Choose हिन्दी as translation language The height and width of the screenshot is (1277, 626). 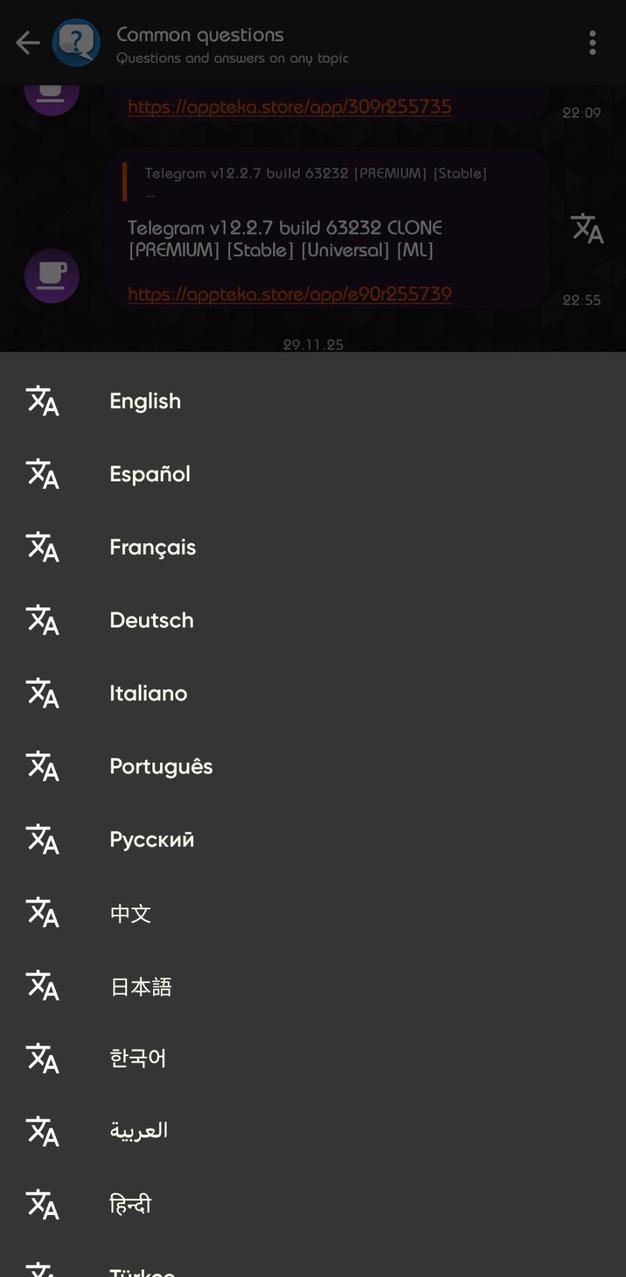tap(130, 1204)
